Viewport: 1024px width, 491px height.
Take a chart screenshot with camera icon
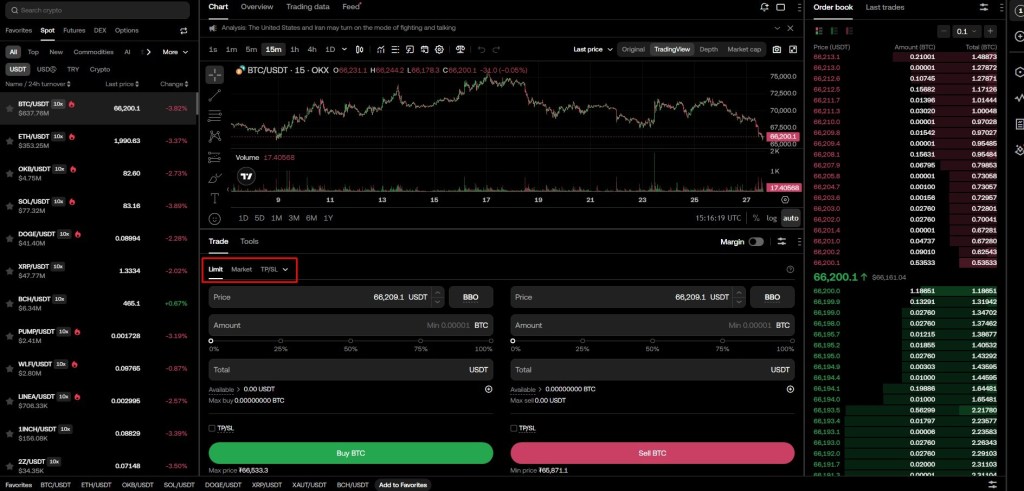(776, 50)
